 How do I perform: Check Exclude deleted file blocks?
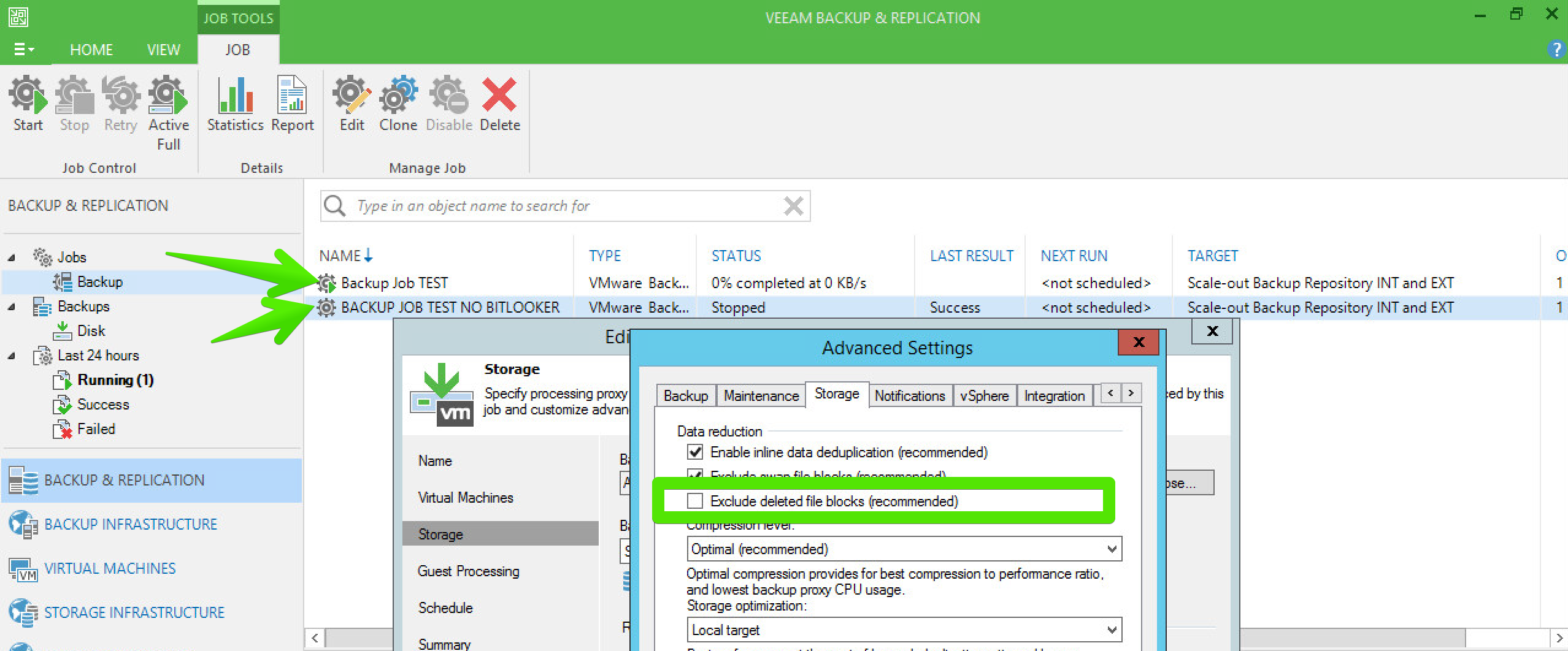click(x=694, y=501)
